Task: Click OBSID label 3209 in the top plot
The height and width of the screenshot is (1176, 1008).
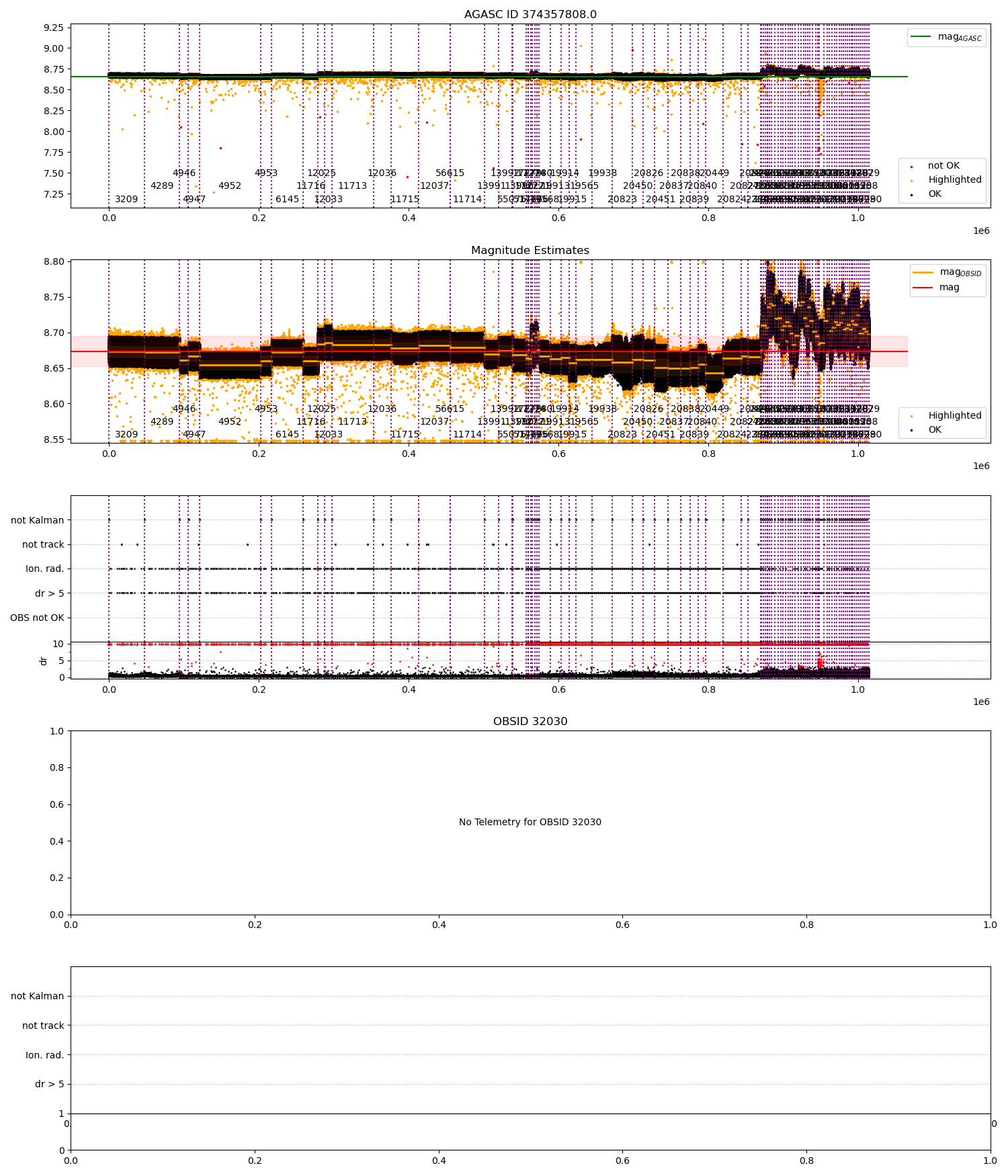Action: [x=126, y=200]
